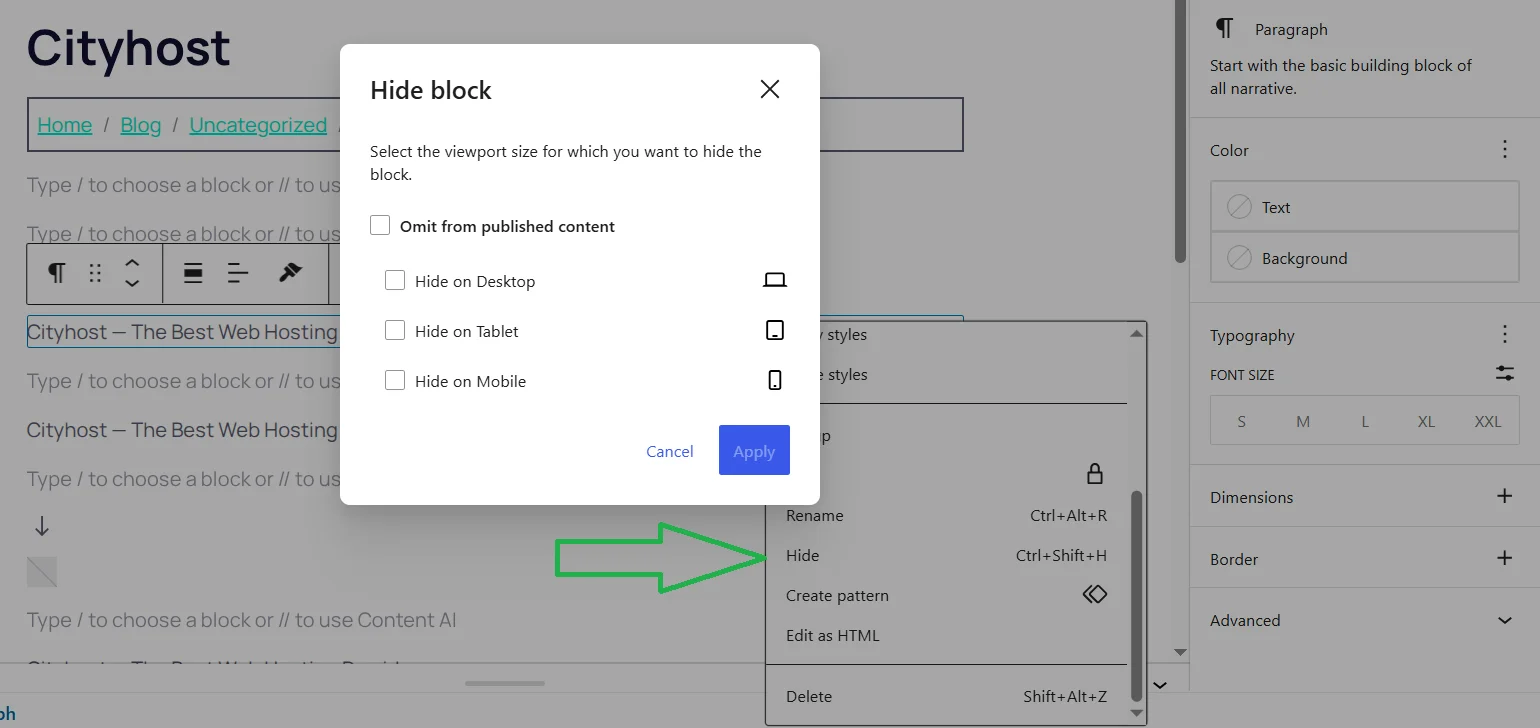Image resolution: width=1540 pixels, height=728 pixels.
Task: Click Cancel in the Hide block dialog
Action: tap(670, 451)
